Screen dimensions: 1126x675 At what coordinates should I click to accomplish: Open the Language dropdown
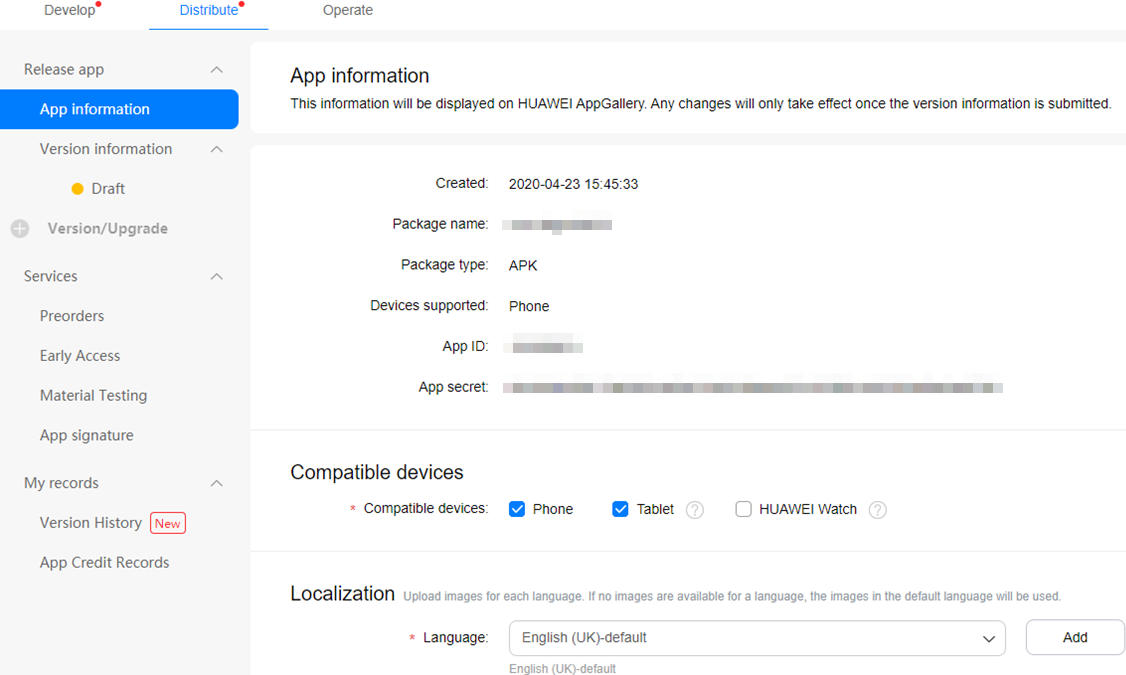pos(756,638)
